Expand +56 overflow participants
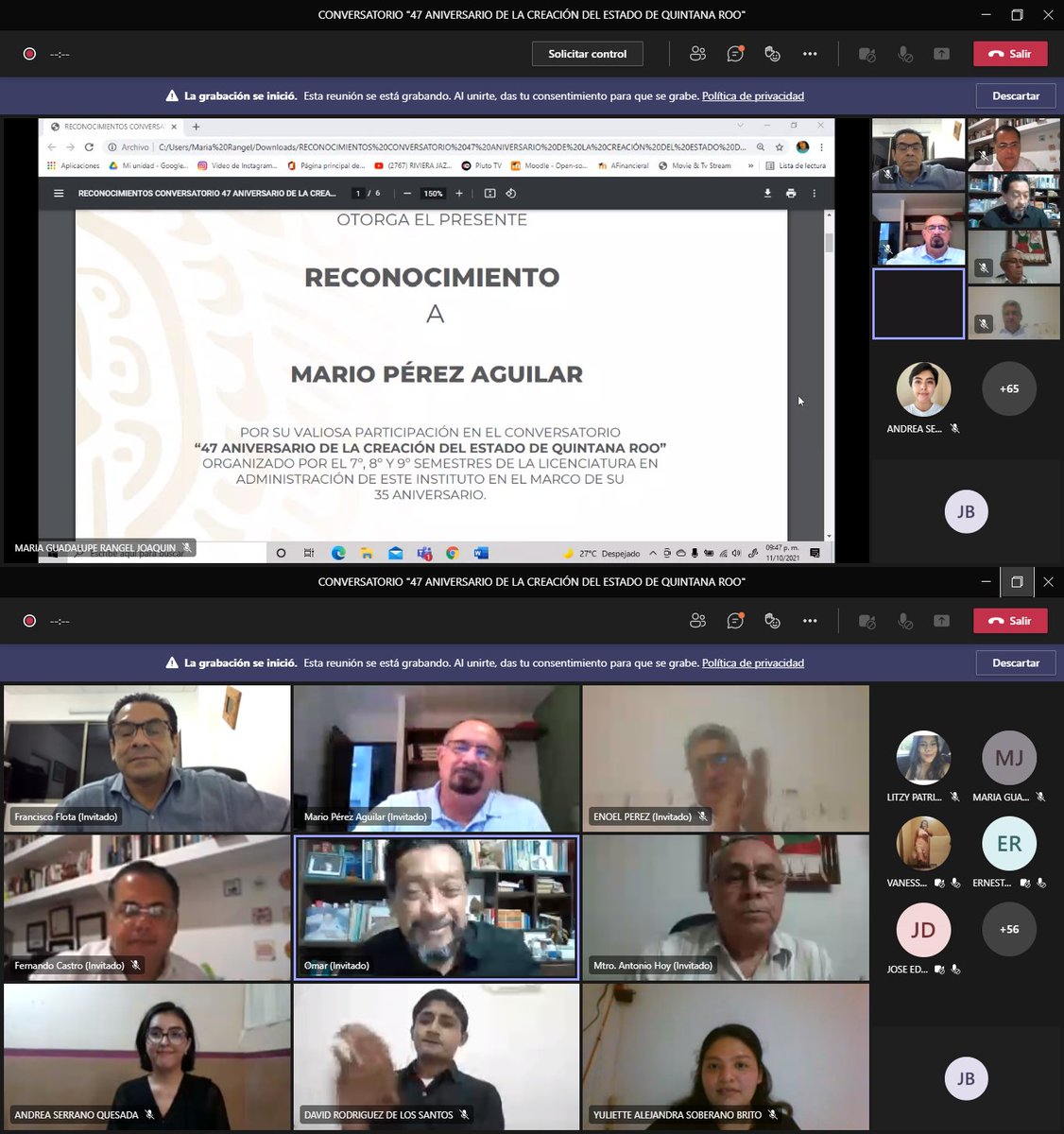This screenshot has height=1134, width=1064. [1009, 929]
